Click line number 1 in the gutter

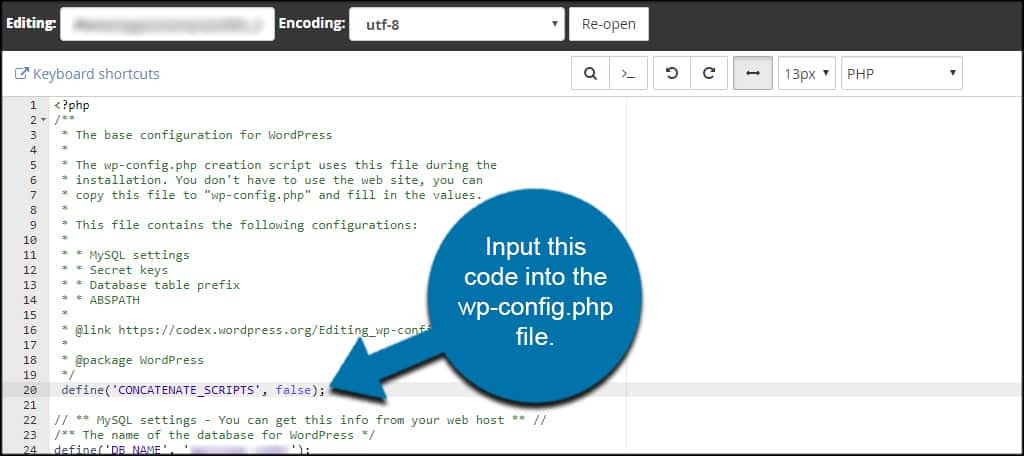pos(33,105)
